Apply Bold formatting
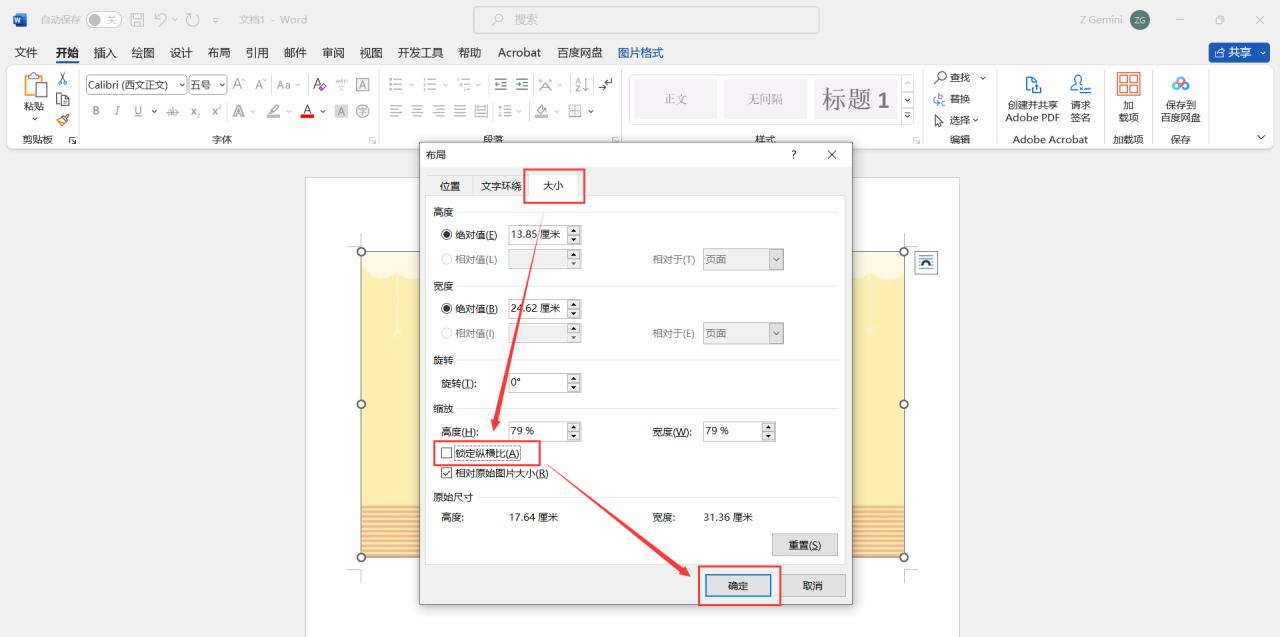This screenshot has width=1280, height=637. [96, 111]
